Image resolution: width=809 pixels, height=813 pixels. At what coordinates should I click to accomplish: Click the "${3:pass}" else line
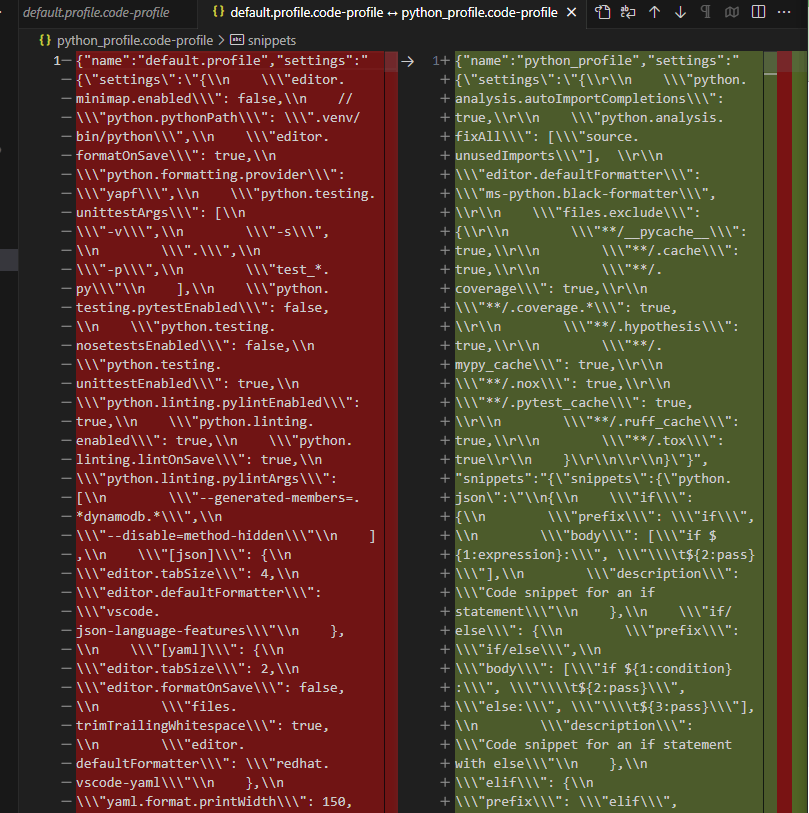pos(605,707)
